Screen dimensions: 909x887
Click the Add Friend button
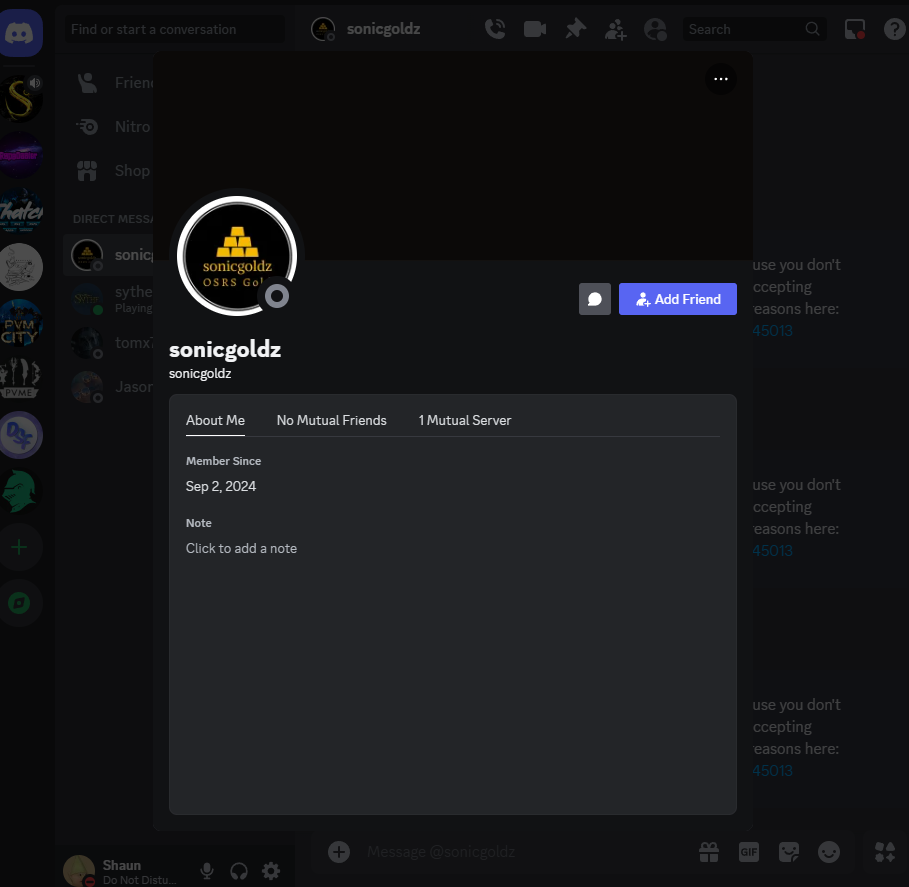pyautogui.click(x=678, y=299)
